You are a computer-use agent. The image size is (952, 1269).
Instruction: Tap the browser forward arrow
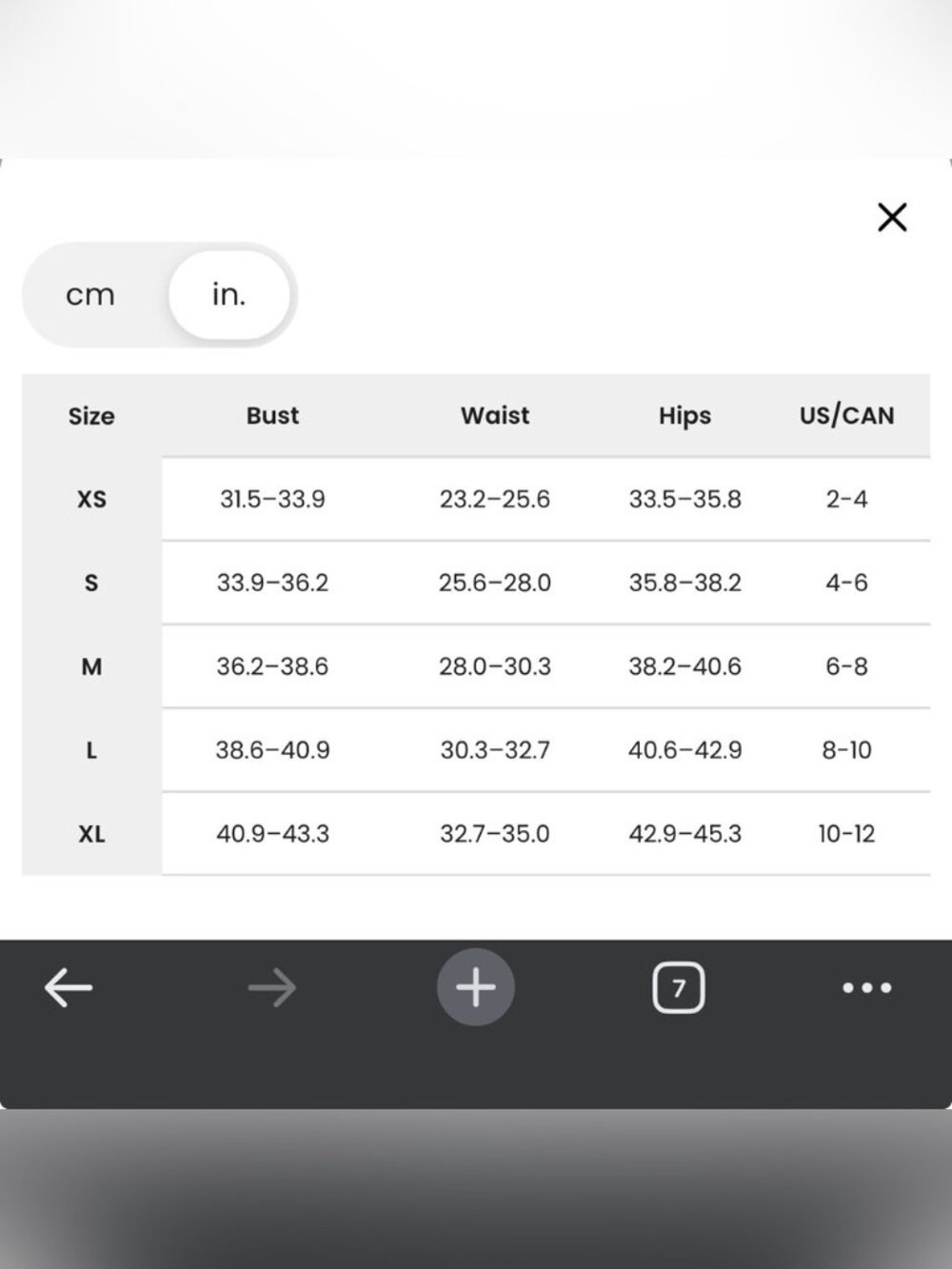click(272, 988)
